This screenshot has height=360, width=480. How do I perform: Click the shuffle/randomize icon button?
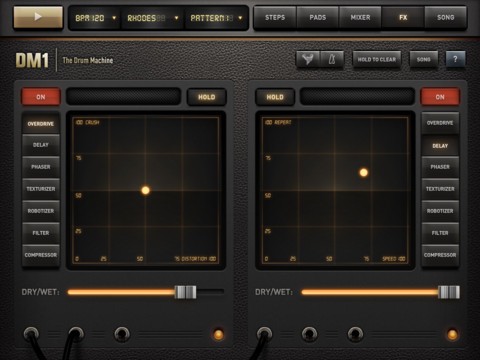[x=308, y=60]
